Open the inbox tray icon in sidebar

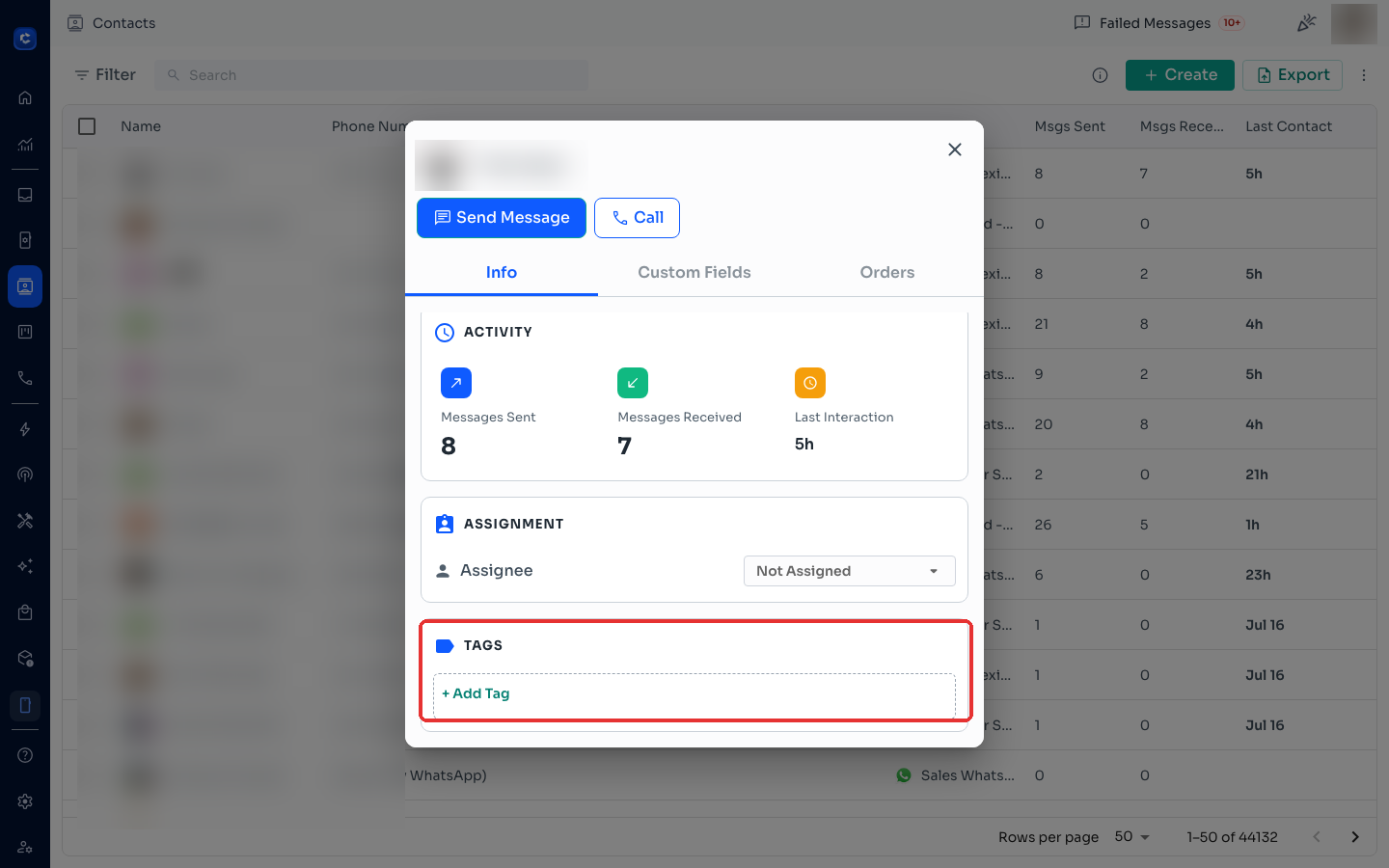pos(25,195)
